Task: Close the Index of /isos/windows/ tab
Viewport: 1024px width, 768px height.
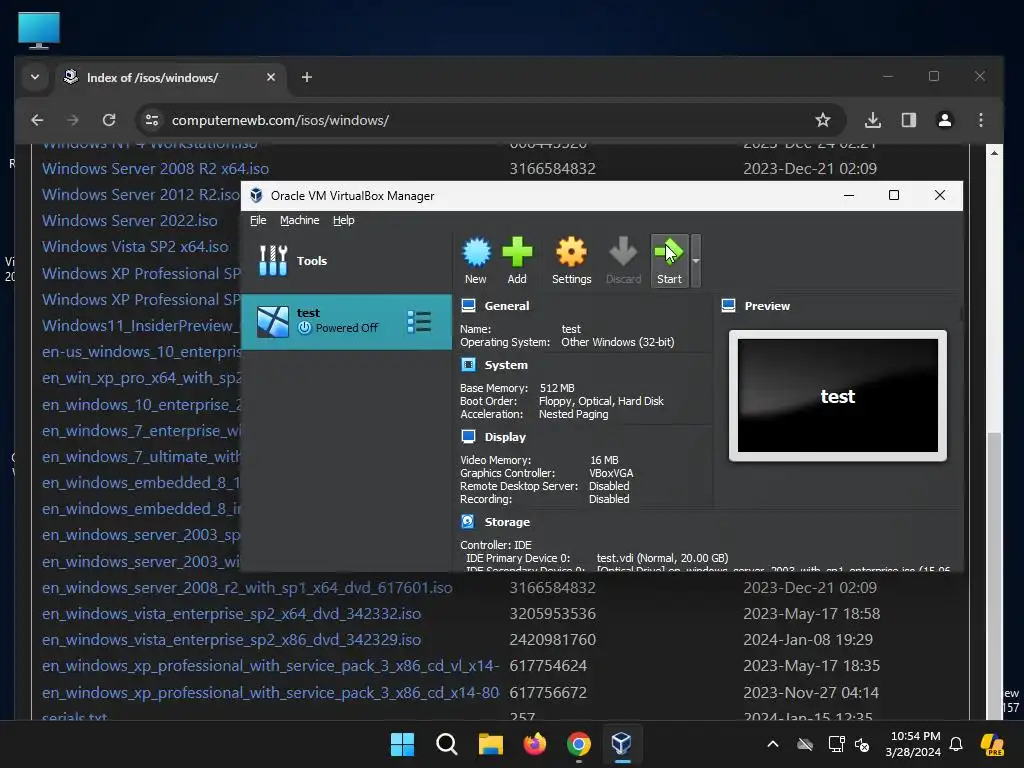Action: (x=271, y=77)
